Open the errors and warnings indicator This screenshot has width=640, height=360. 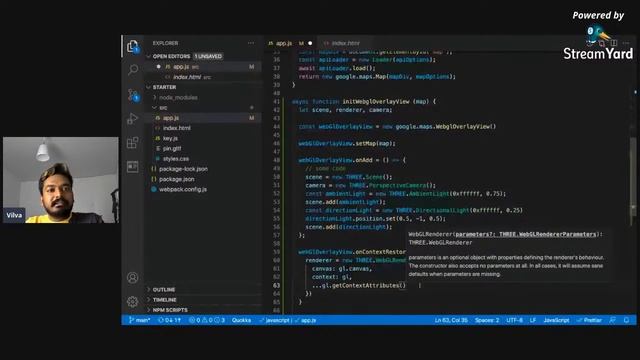pyautogui.click(x=207, y=320)
